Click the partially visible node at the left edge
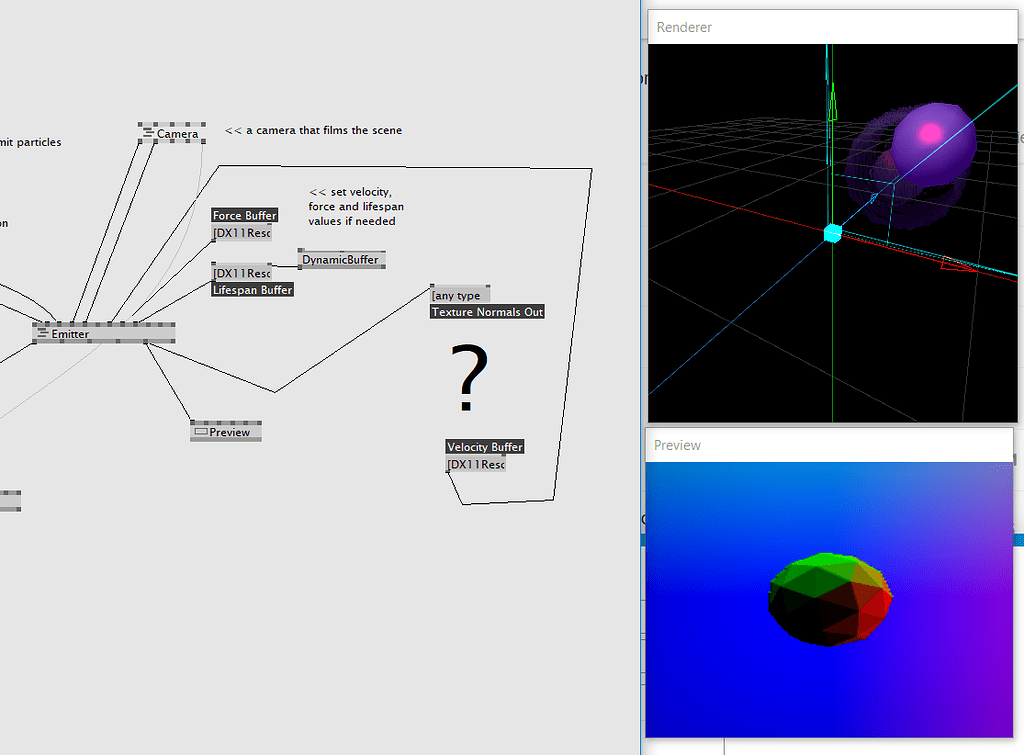1024x755 pixels. pos(8,500)
